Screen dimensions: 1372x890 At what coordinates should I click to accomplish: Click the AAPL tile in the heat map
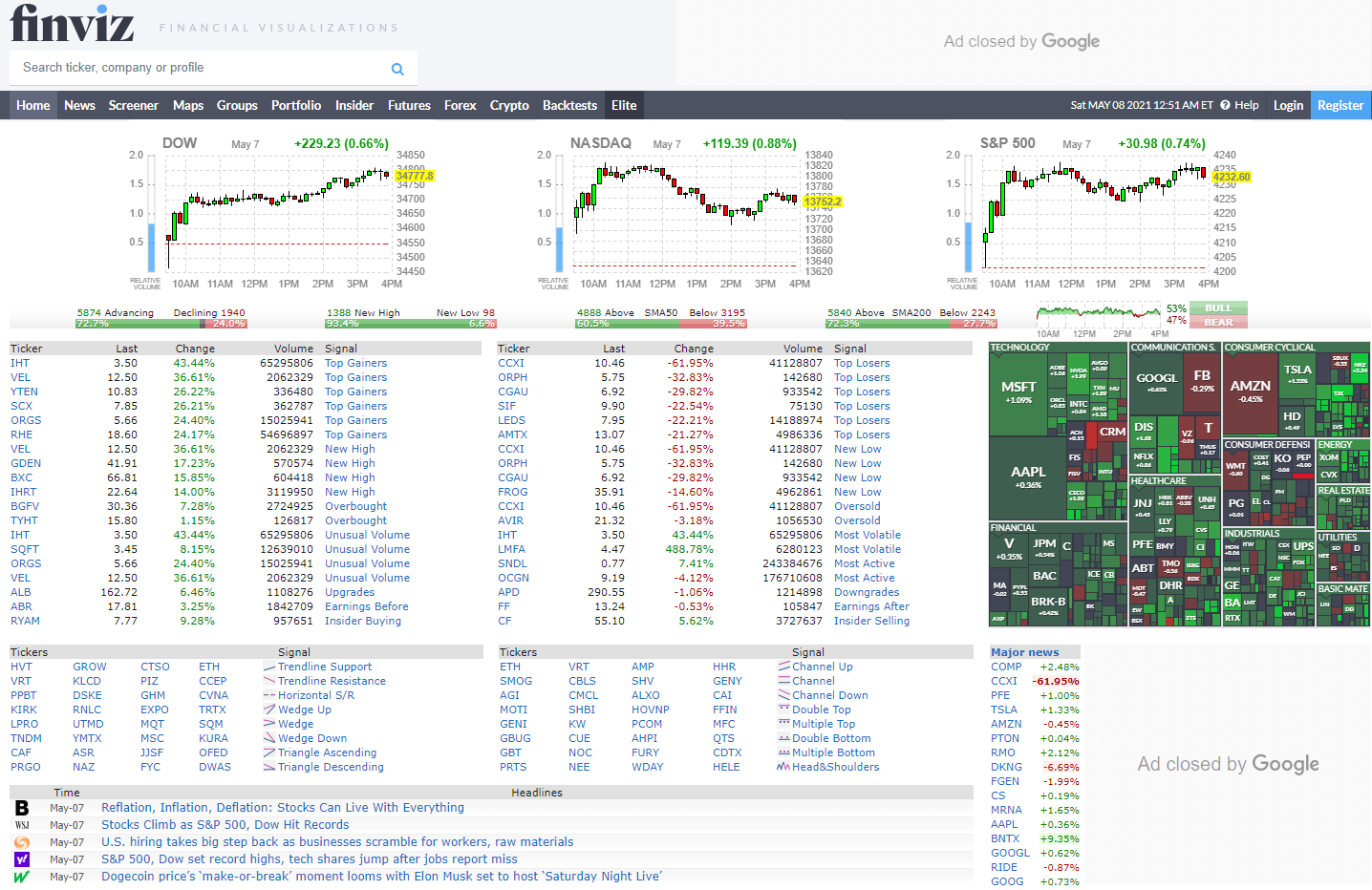click(x=1028, y=477)
